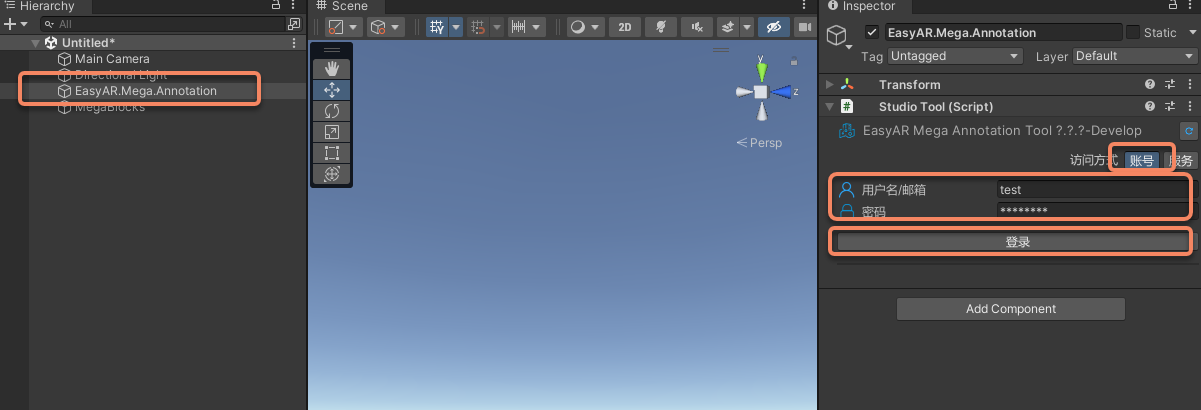Click the 用户名/邮箱 username field

(x=1090, y=190)
